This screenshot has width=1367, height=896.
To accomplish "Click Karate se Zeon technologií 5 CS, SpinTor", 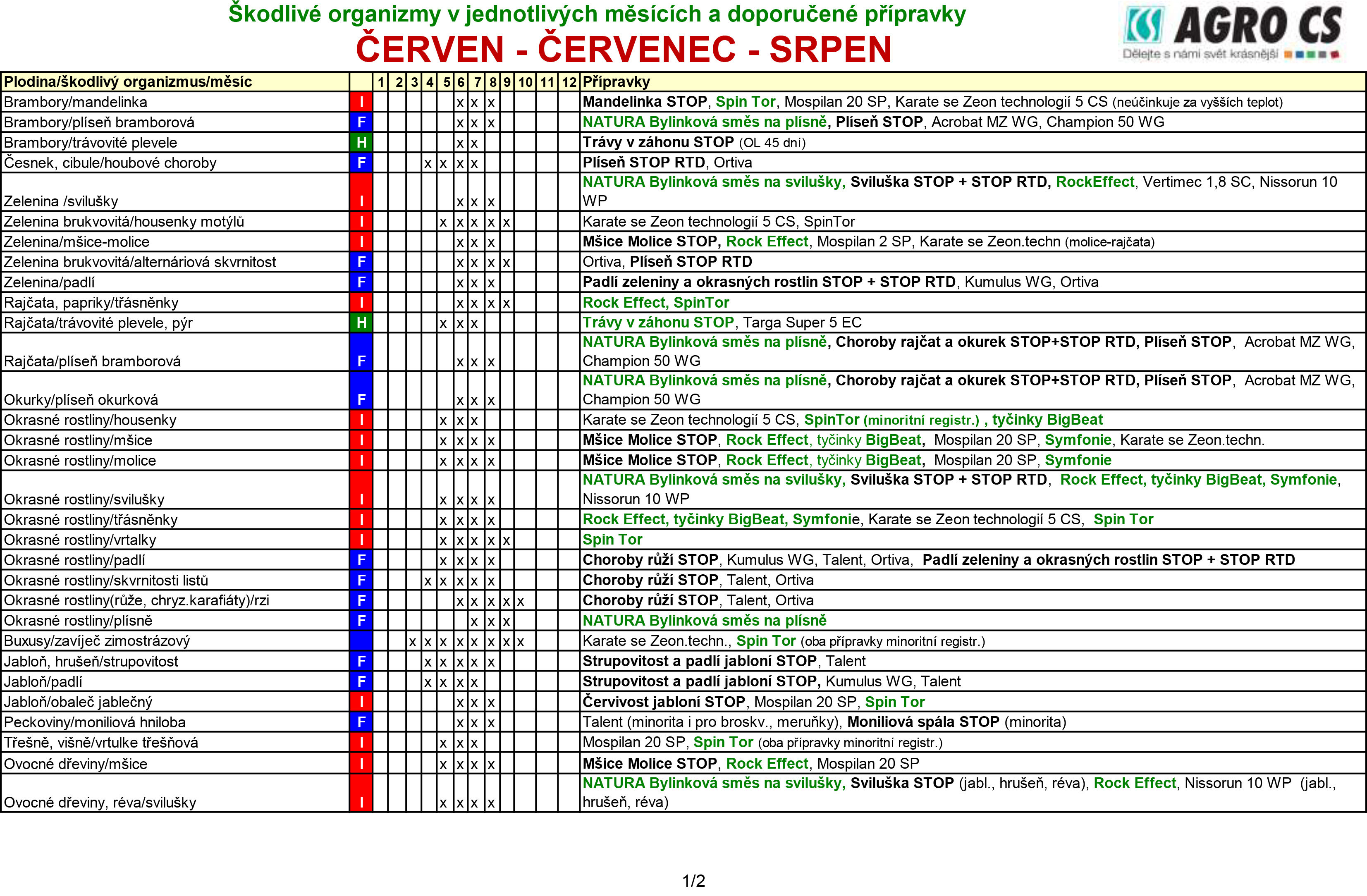I will 719,222.
